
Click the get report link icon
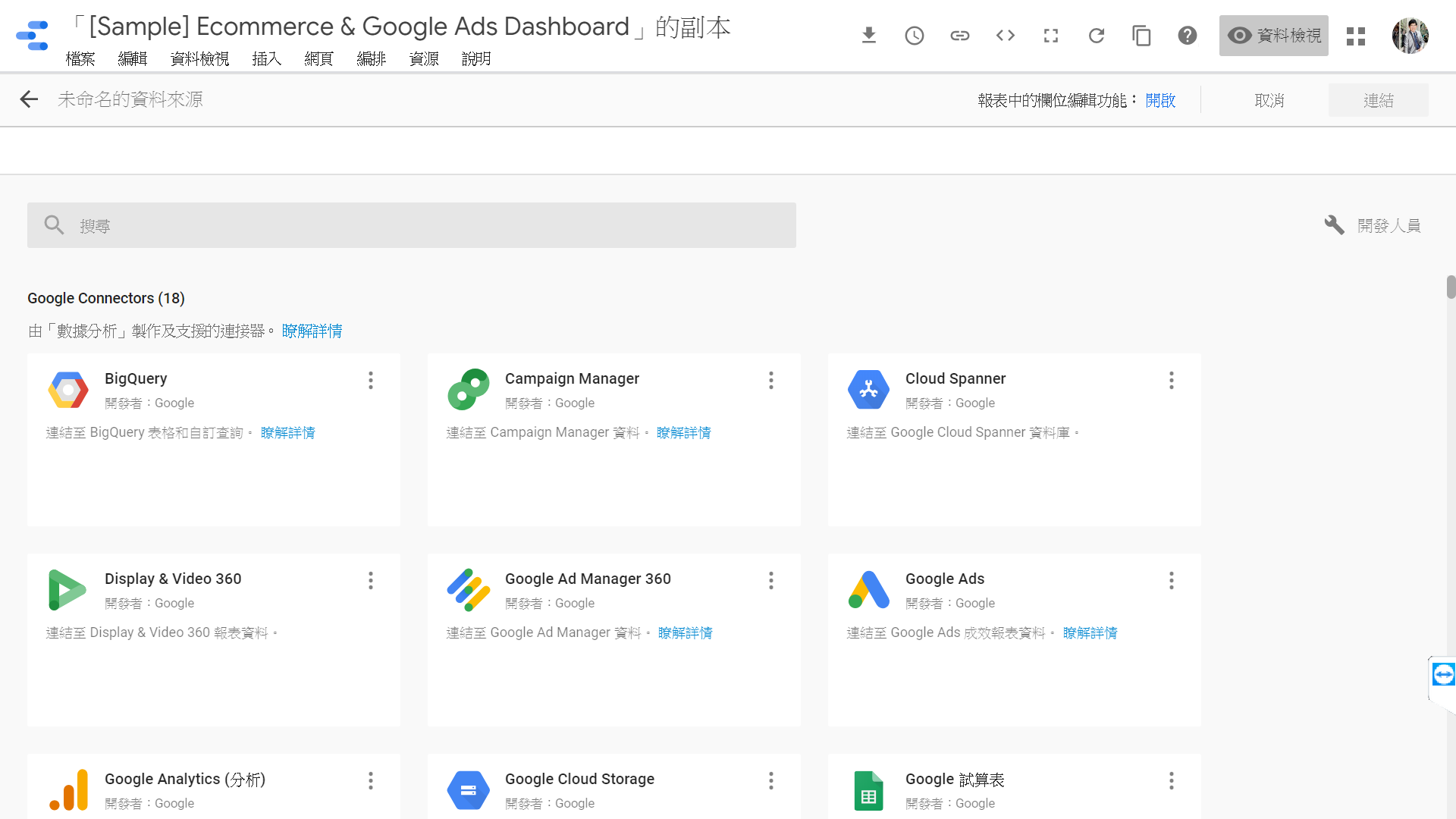(x=960, y=36)
